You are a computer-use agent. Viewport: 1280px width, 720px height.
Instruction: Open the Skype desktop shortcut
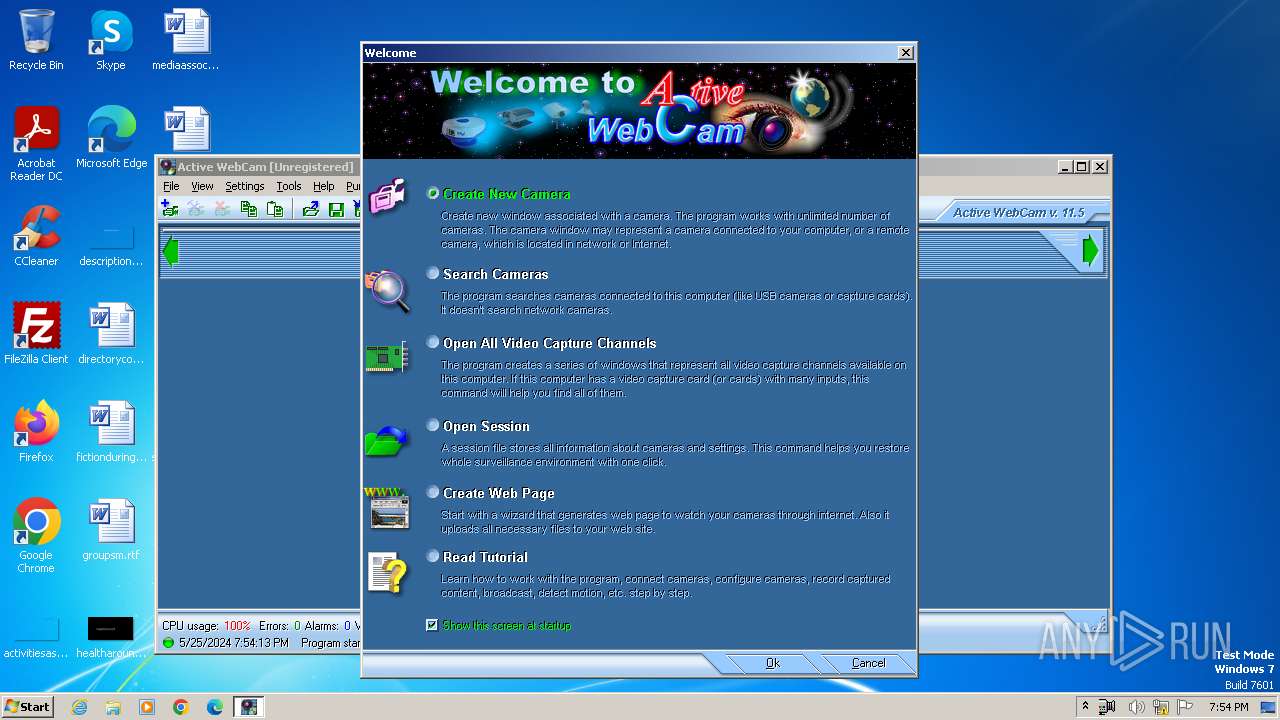pos(111,40)
